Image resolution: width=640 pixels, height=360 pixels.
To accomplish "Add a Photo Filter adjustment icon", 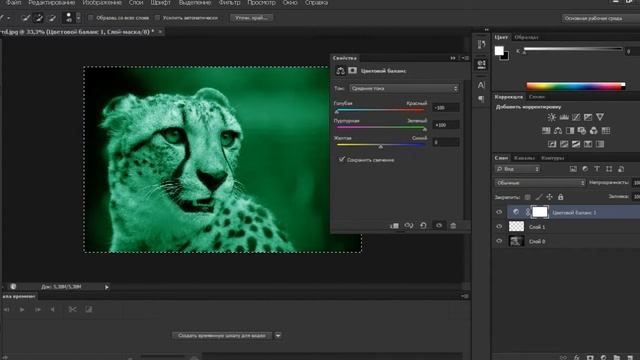I will [x=582, y=131].
